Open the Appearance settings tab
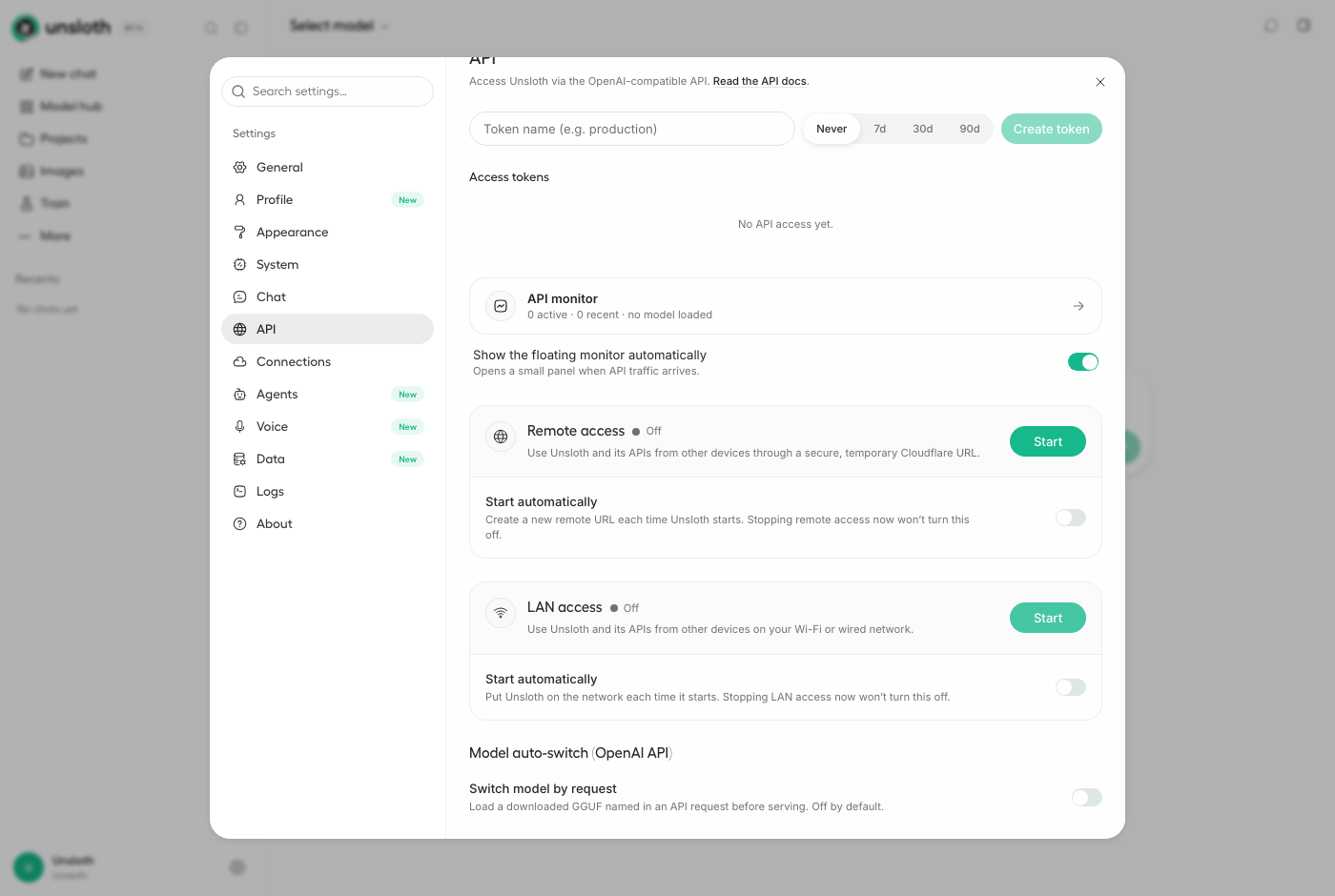Viewport: 1335px width, 896px height. [327, 232]
